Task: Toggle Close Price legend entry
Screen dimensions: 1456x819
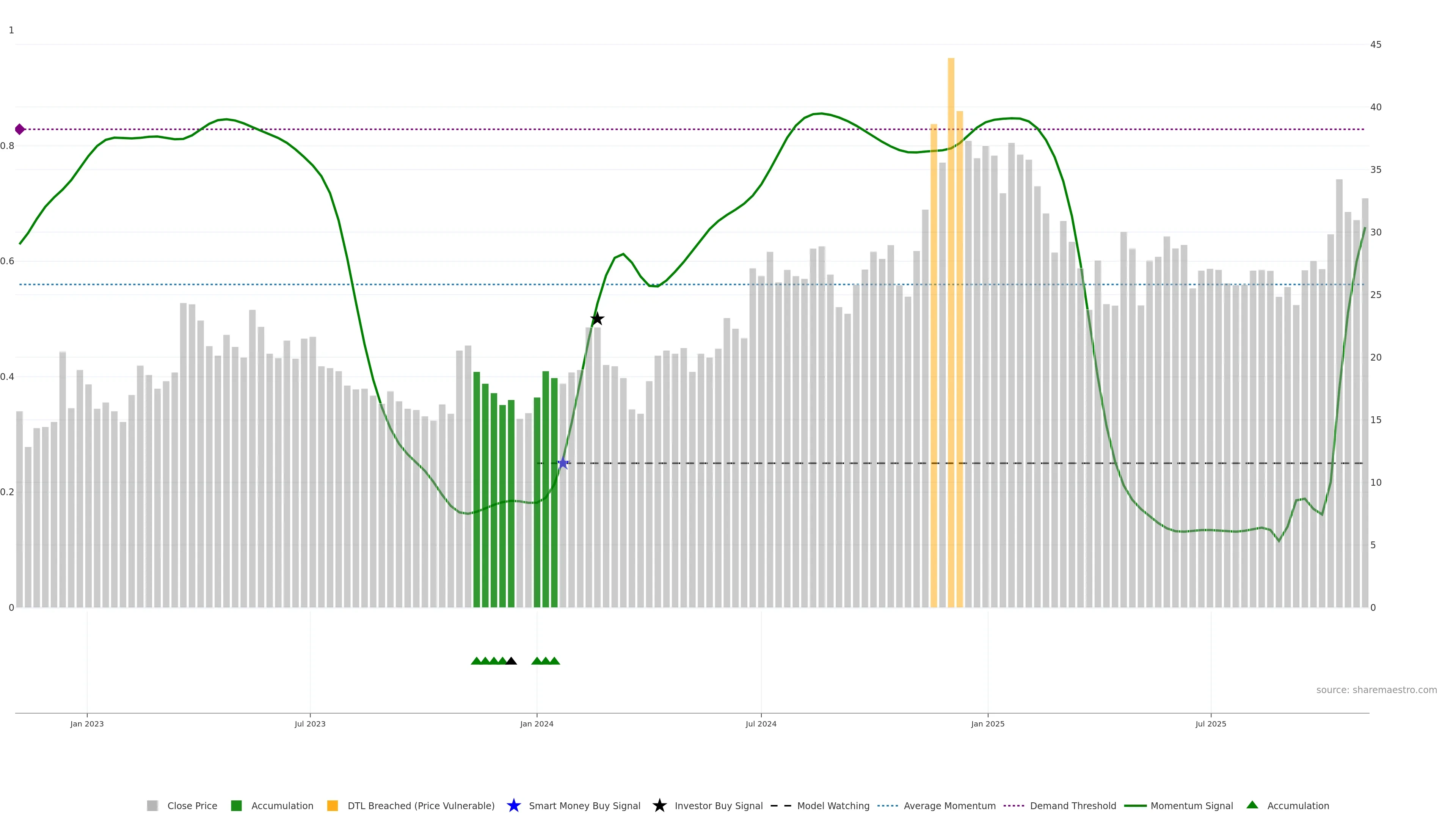Action: [x=191, y=805]
